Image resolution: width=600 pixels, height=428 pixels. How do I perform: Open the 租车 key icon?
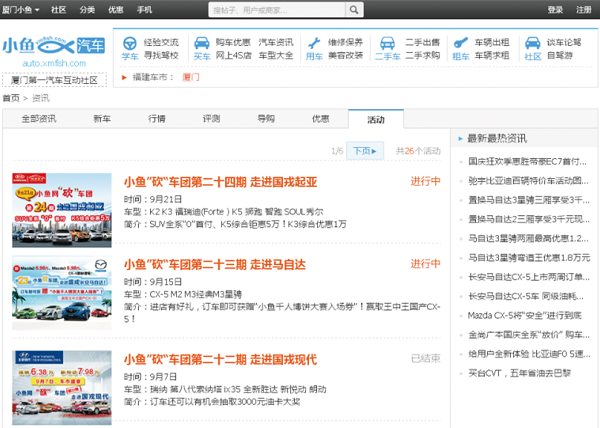460,43
